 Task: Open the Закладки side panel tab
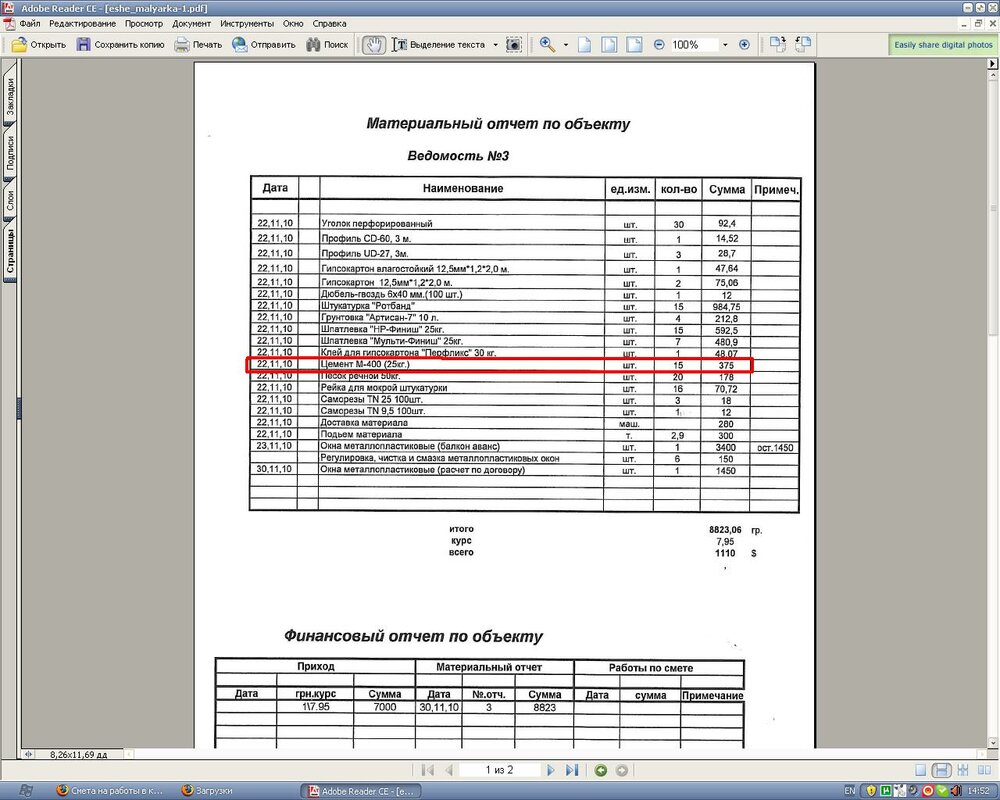coord(10,96)
